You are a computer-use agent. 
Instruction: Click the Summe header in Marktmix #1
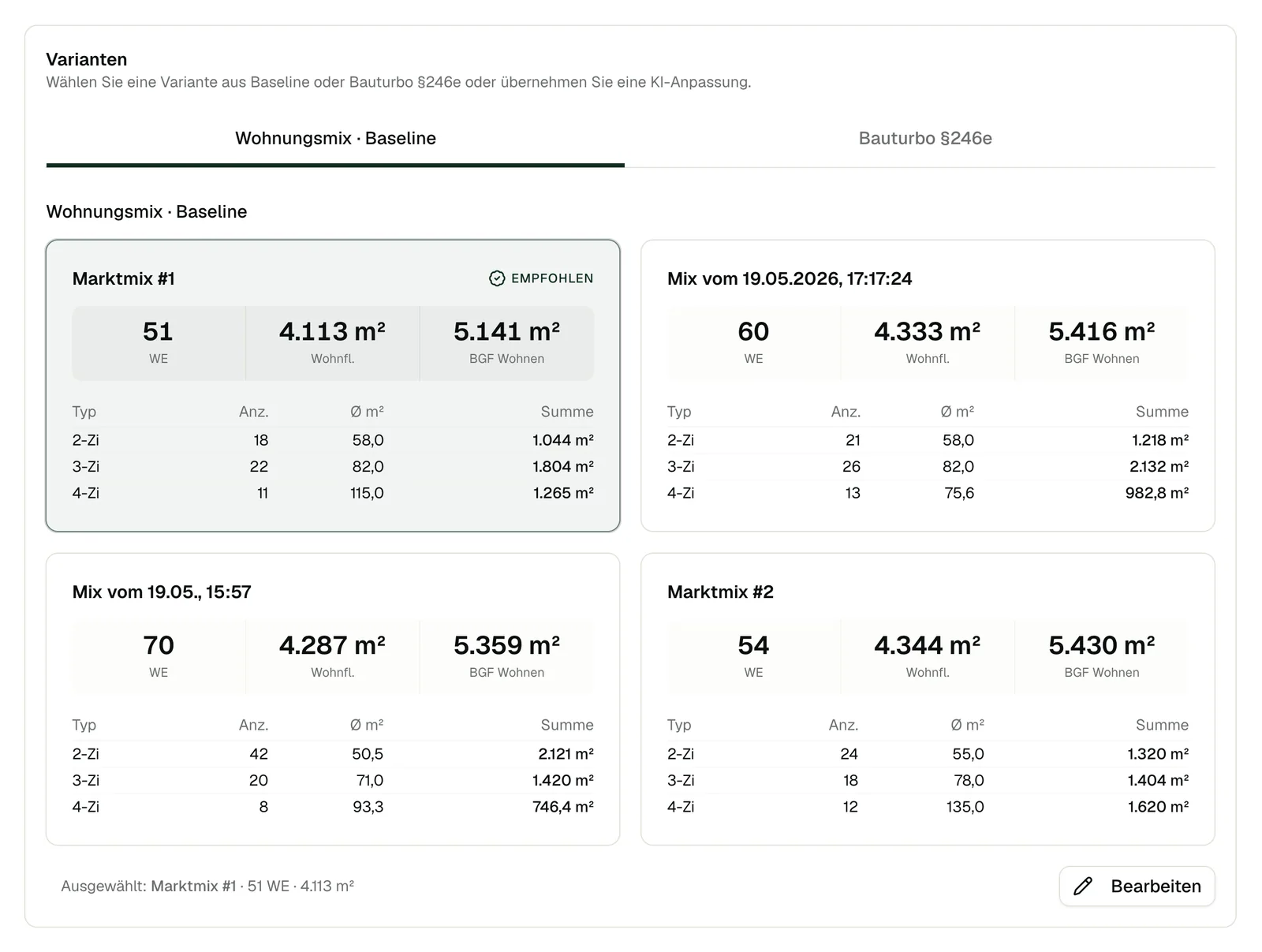click(x=567, y=412)
